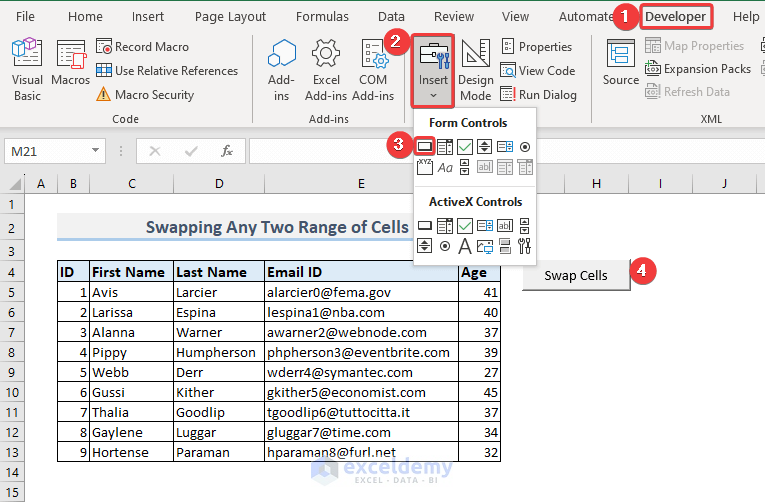Click Run Dialog
The height and width of the screenshot is (502, 765).
[x=538, y=95]
